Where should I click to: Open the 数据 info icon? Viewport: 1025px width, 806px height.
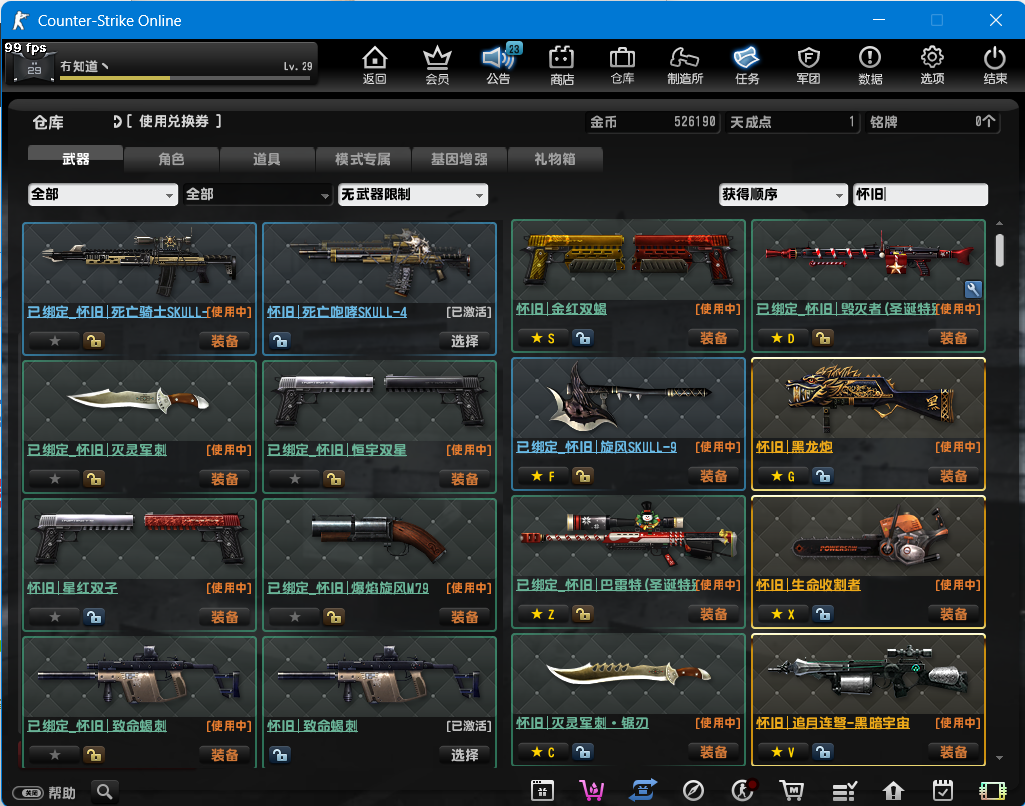coord(870,65)
